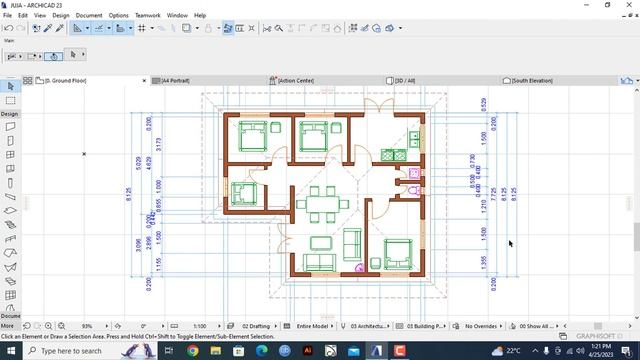
Task: Select the Window tool
Action: pos(11,155)
